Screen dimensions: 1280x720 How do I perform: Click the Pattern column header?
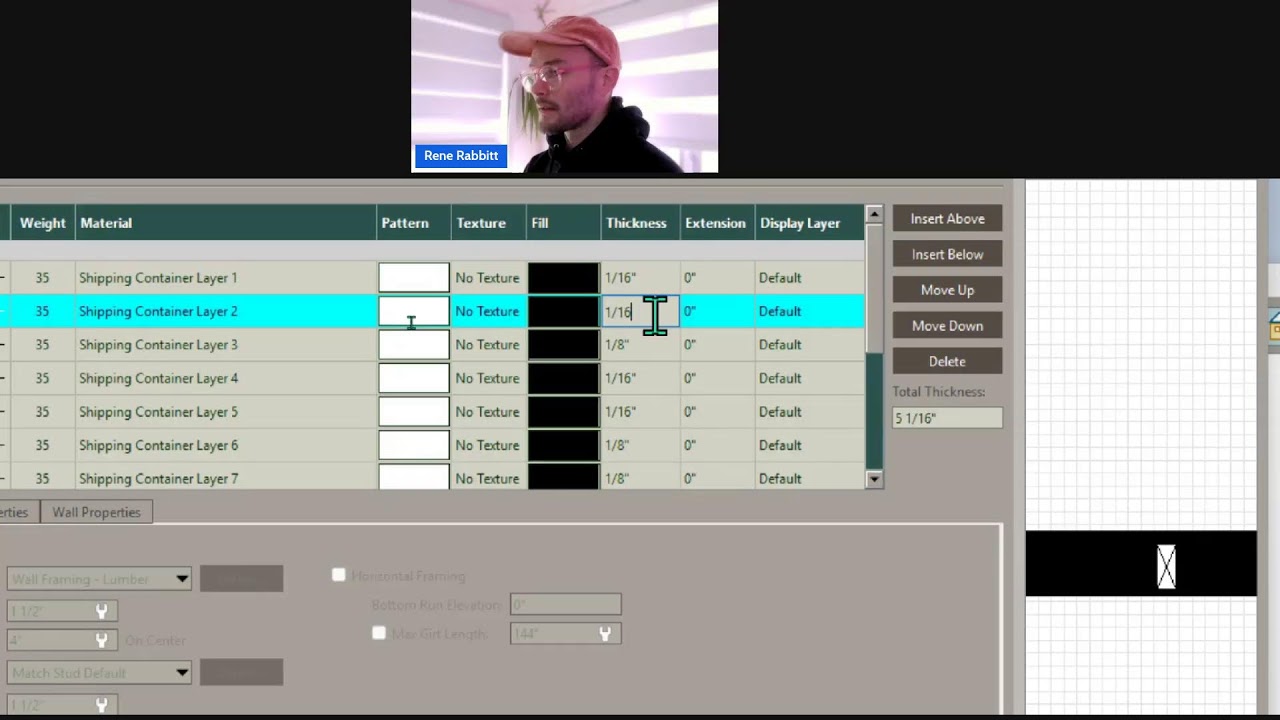[414, 223]
